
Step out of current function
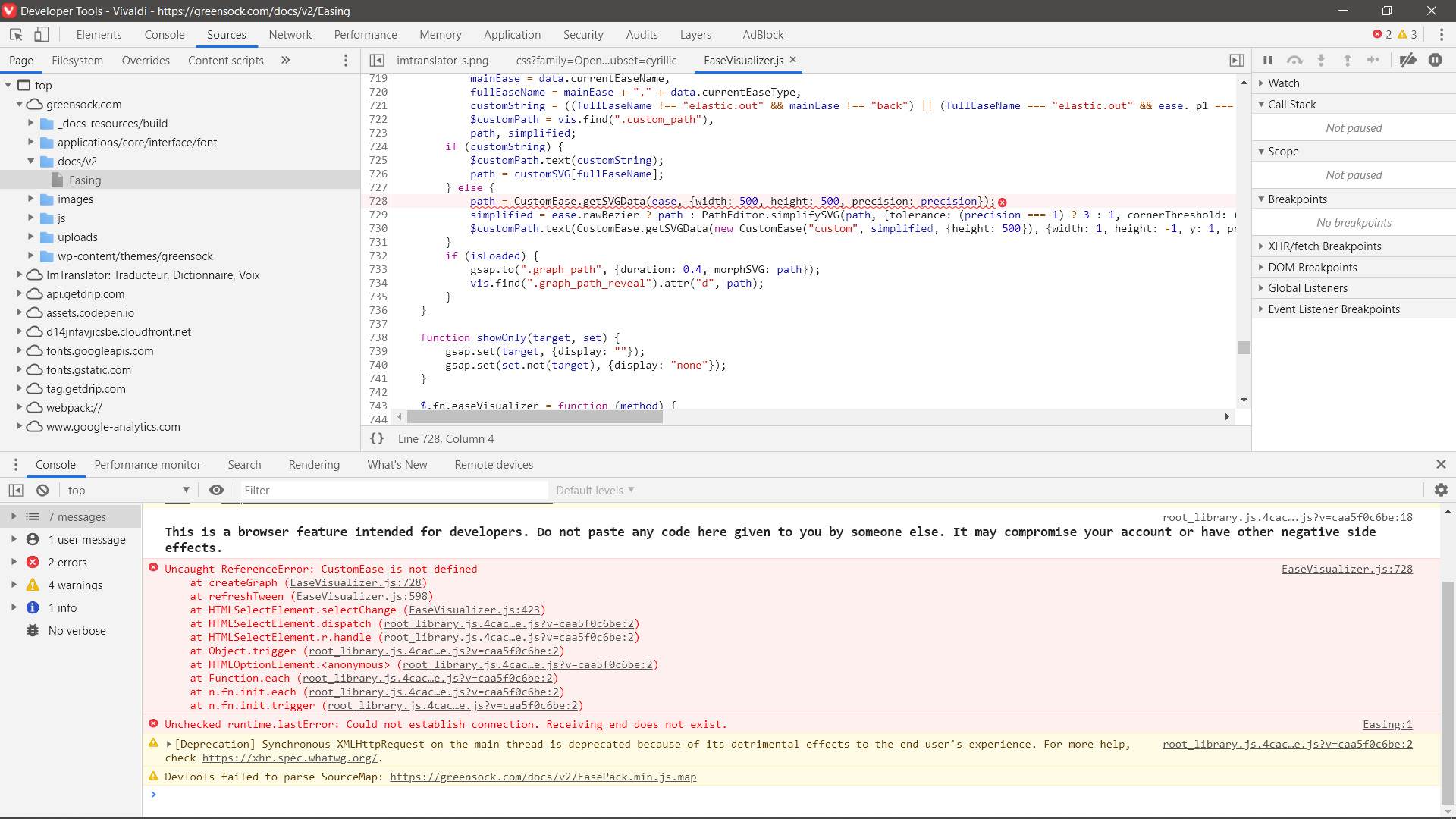[x=1348, y=60]
